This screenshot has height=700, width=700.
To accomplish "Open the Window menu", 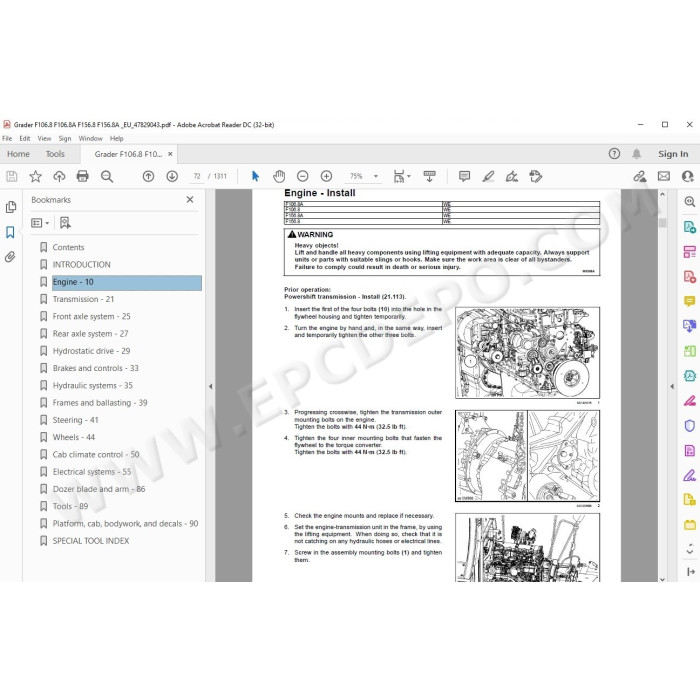I will click(x=91, y=138).
